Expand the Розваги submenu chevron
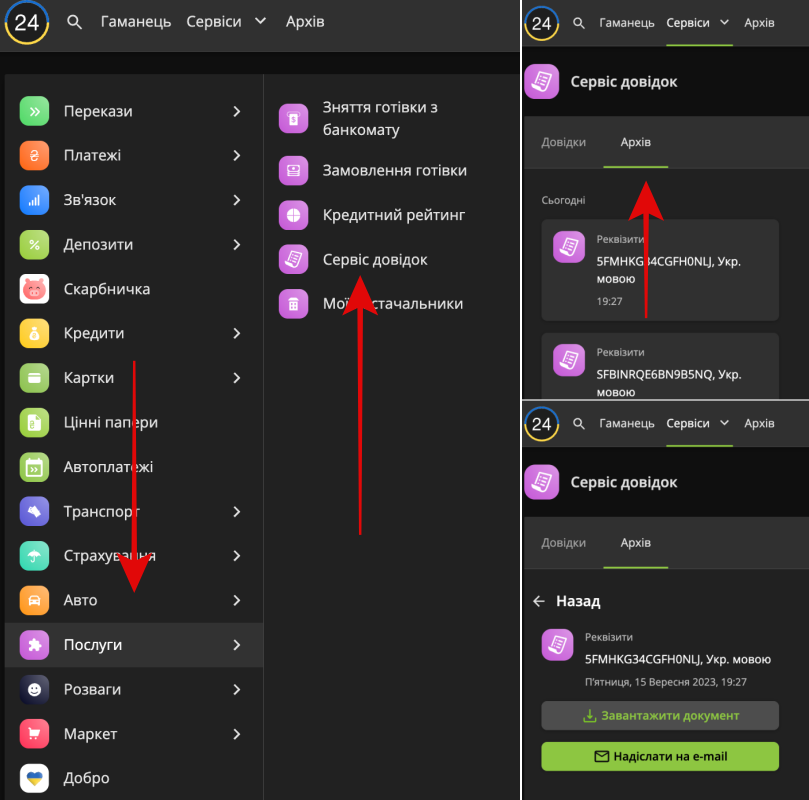This screenshot has width=809, height=800. tap(237, 690)
